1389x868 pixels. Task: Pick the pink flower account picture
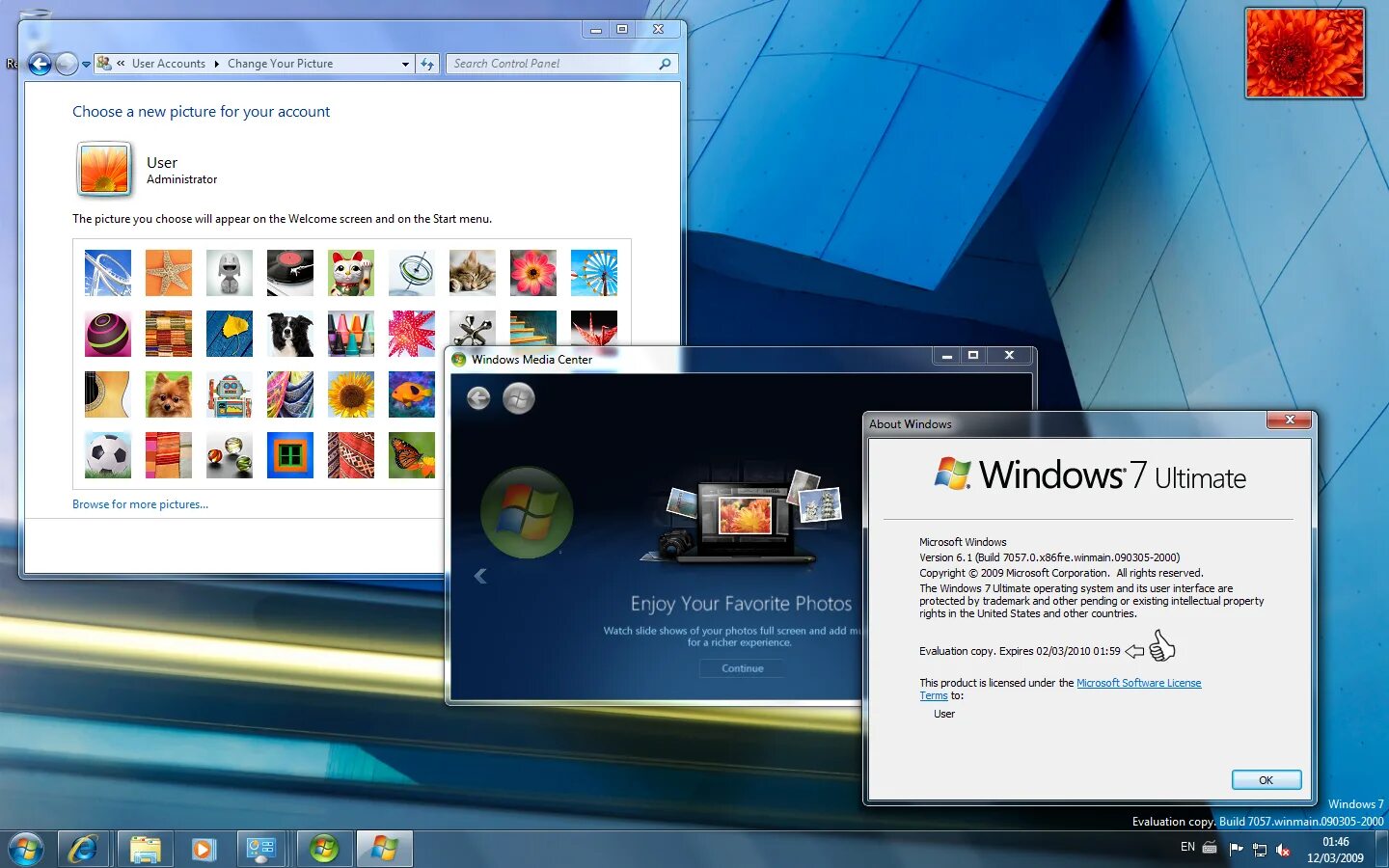tap(532, 273)
